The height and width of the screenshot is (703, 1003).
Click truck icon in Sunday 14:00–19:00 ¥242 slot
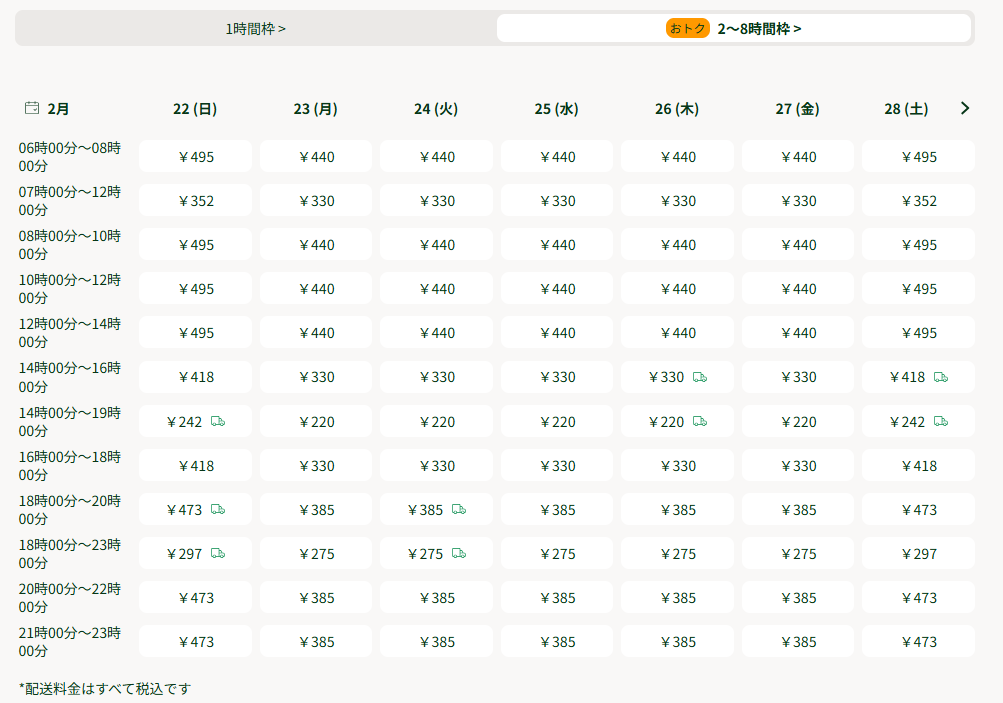click(218, 421)
